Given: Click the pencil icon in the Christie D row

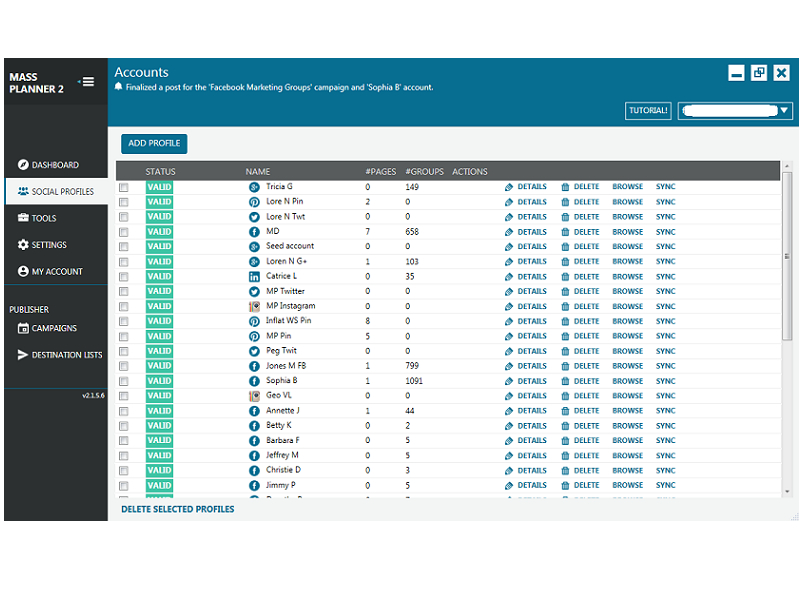Looking at the screenshot, I should tap(509, 471).
